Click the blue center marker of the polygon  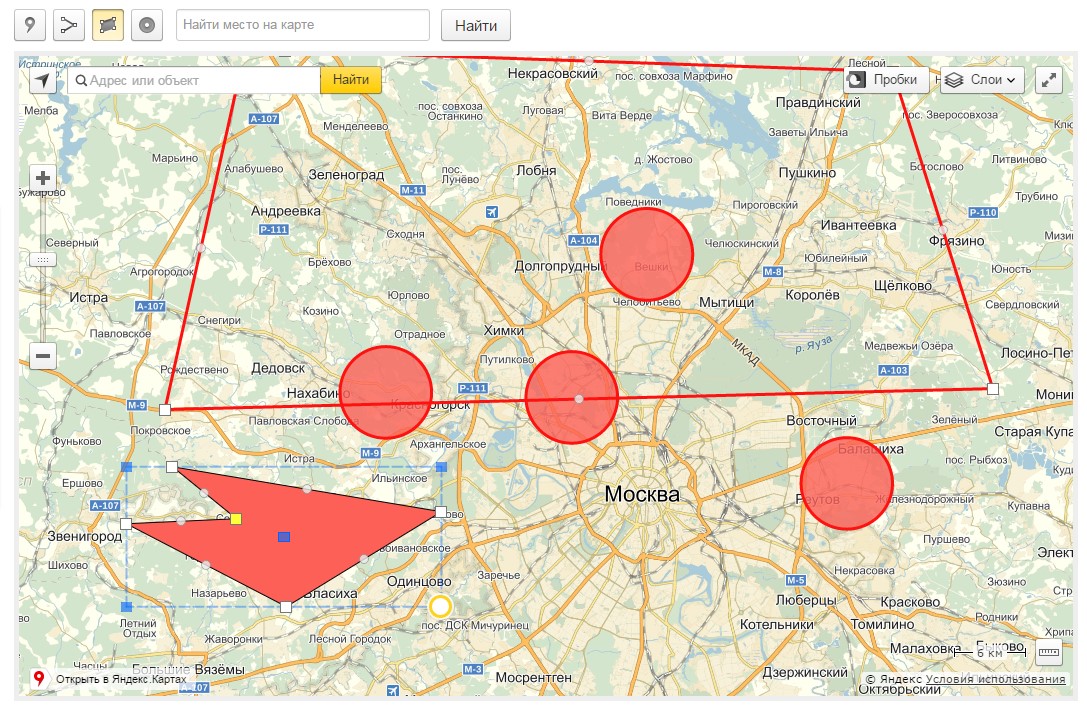(x=284, y=537)
